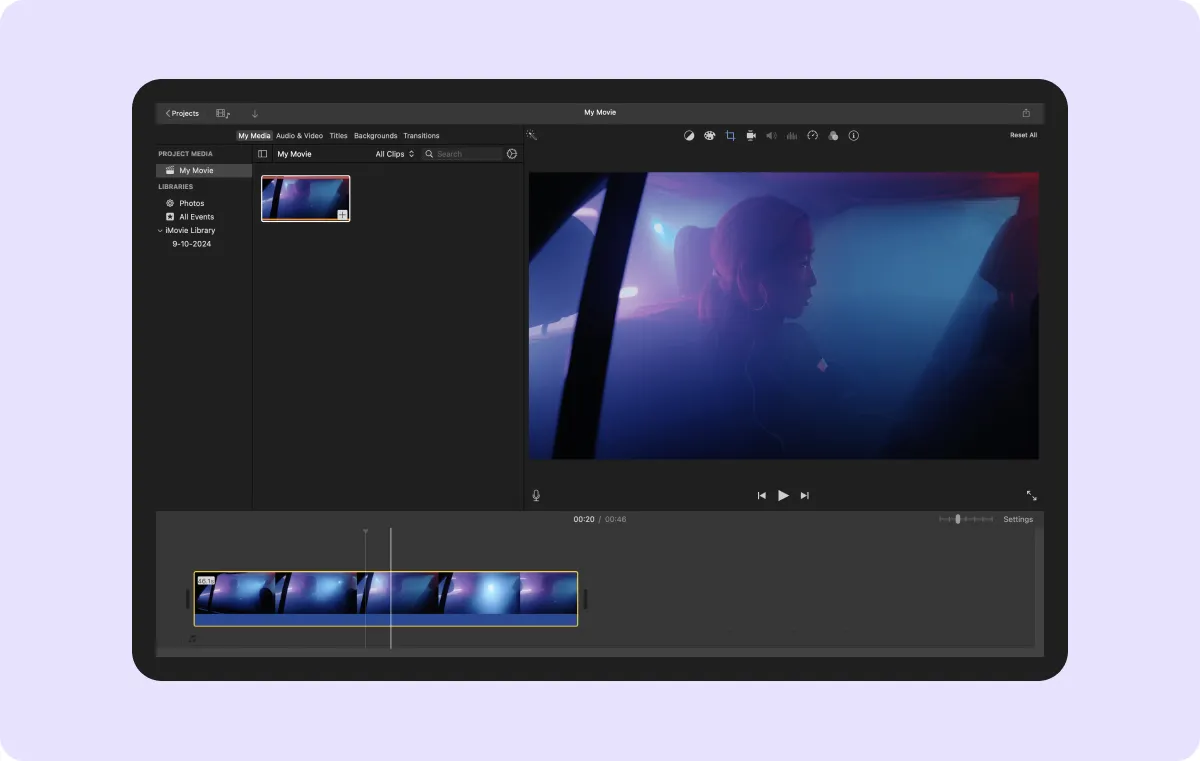The width and height of the screenshot is (1200, 761).
Task: Click the Import Media down-arrow icon
Action: [255, 113]
